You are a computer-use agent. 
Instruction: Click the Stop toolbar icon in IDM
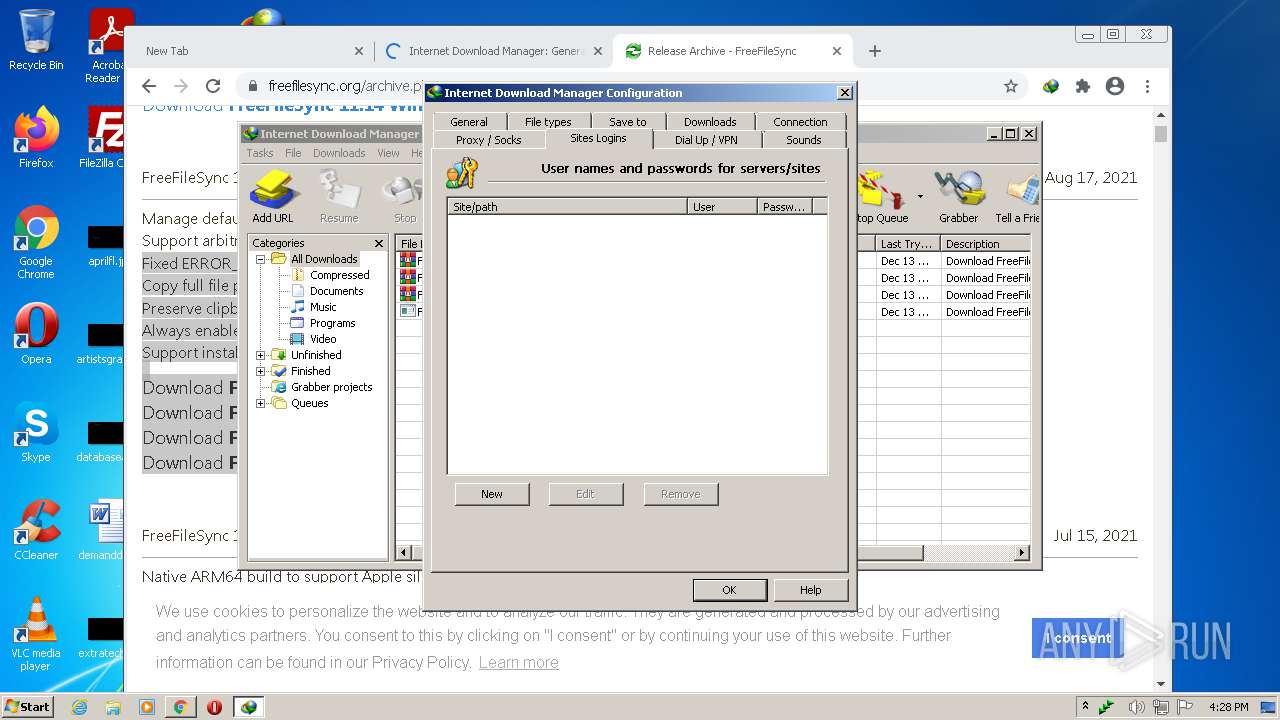(405, 197)
